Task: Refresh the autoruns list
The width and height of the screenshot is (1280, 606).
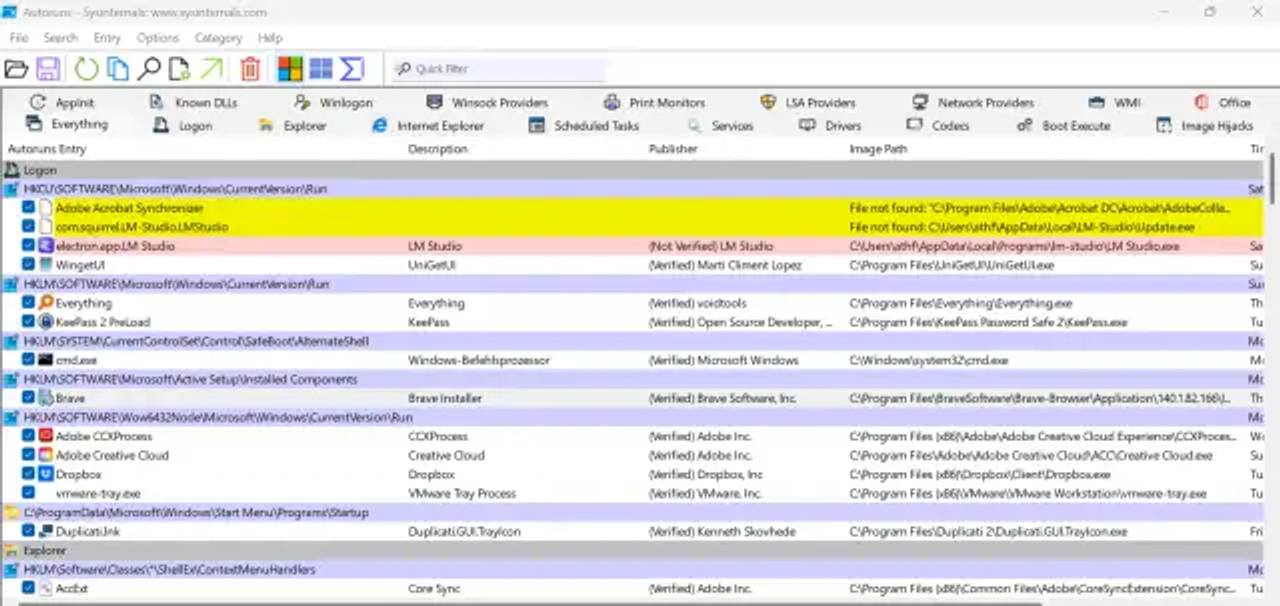Action: 87,69
